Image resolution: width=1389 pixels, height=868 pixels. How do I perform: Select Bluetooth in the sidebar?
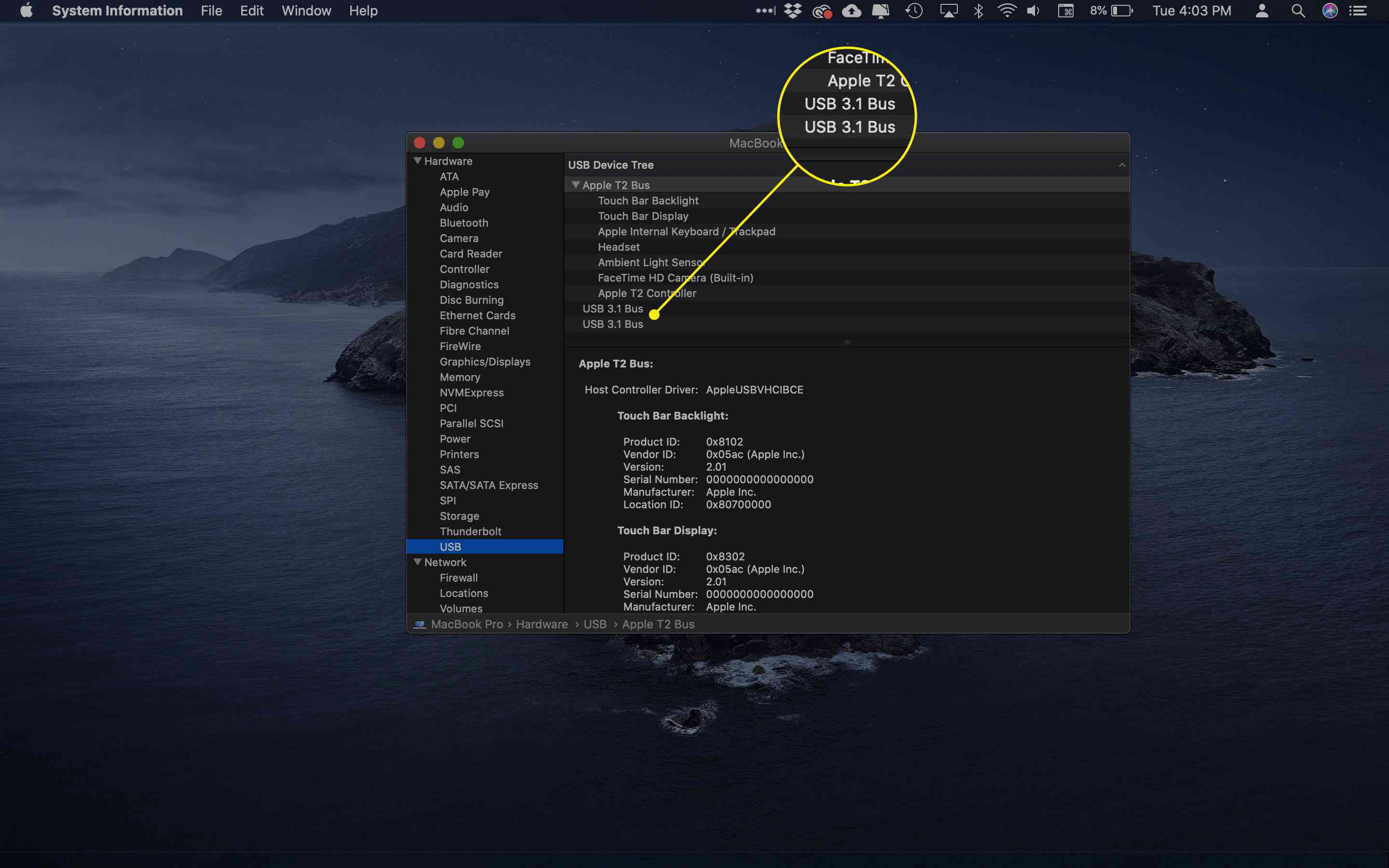click(x=464, y=223)
